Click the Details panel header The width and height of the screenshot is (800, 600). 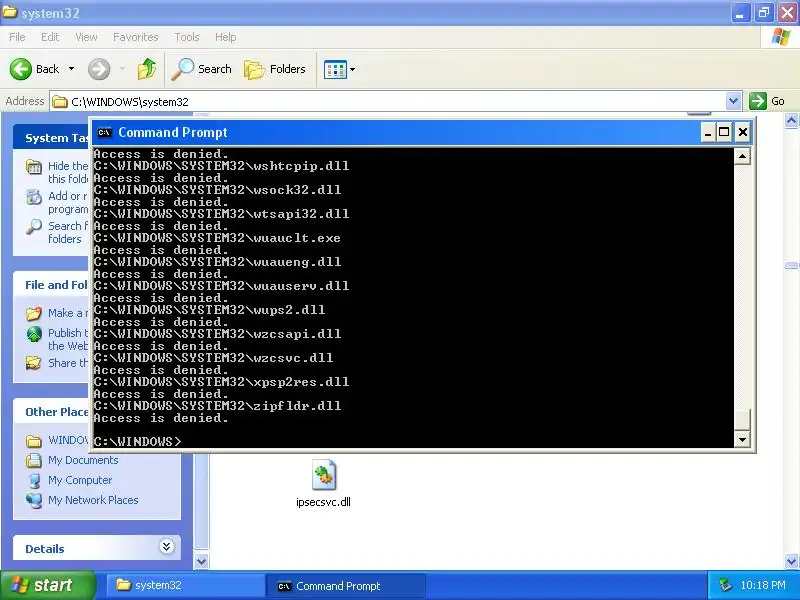point(97,547)
